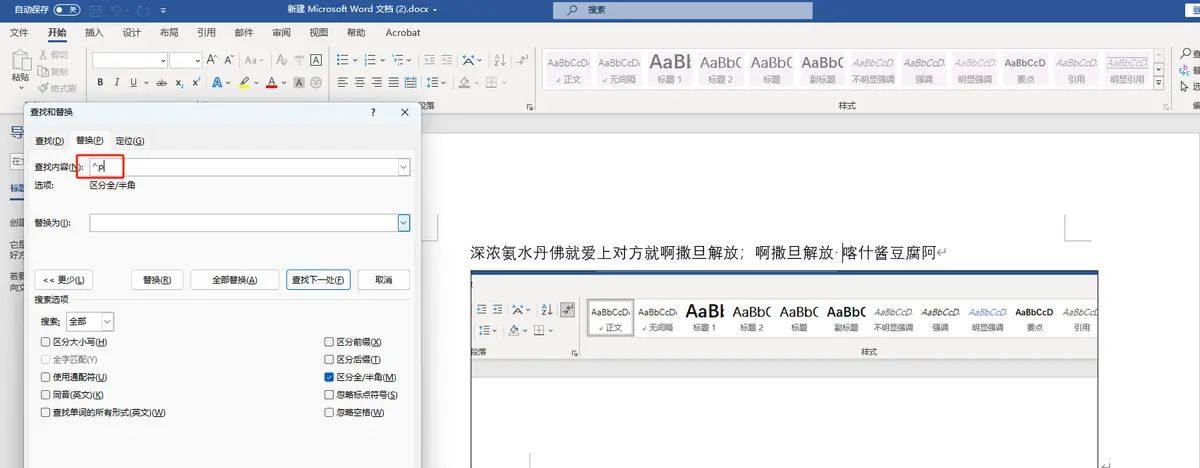Apply Underline formatting

[x=133, y=82]
